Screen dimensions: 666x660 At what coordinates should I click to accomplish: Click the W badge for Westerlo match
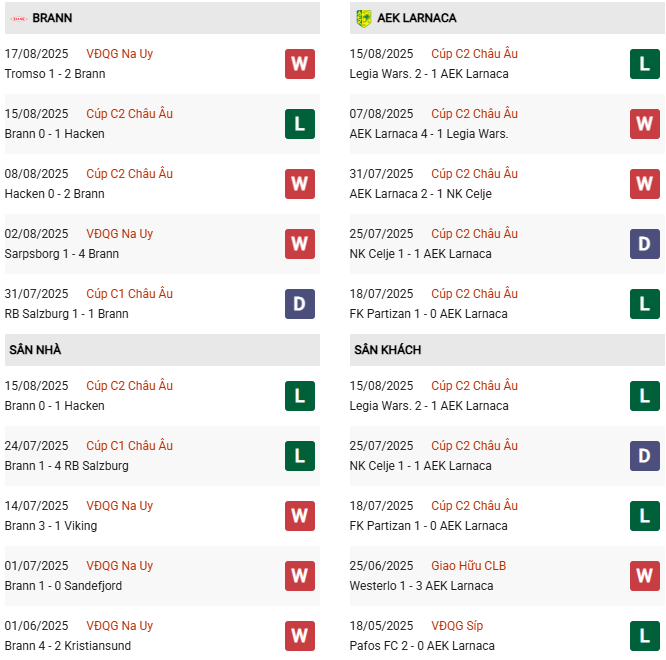[x=644, y=576]
